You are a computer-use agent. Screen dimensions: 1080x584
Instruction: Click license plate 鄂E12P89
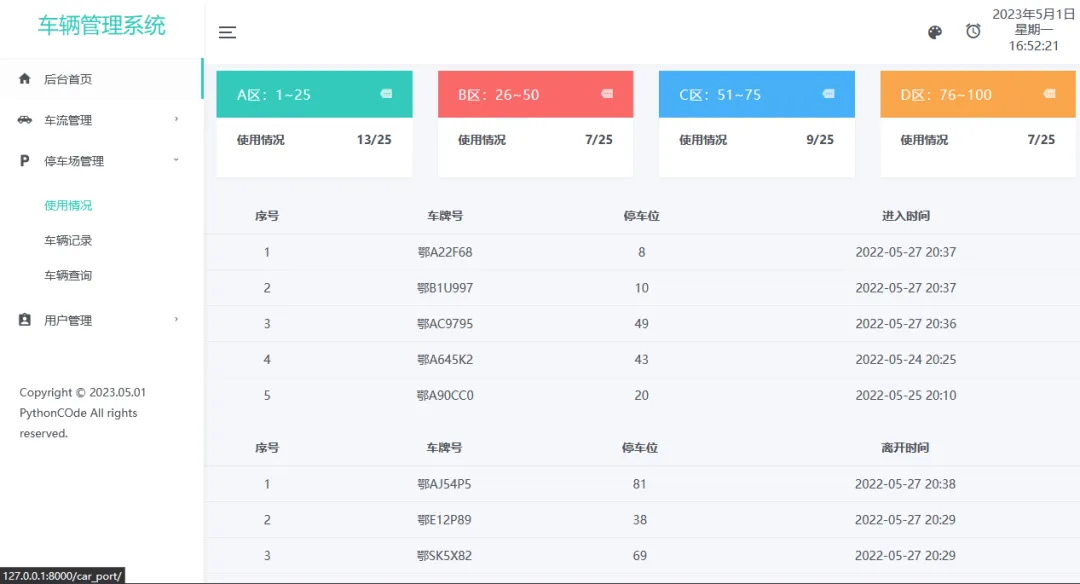(444, 520)
